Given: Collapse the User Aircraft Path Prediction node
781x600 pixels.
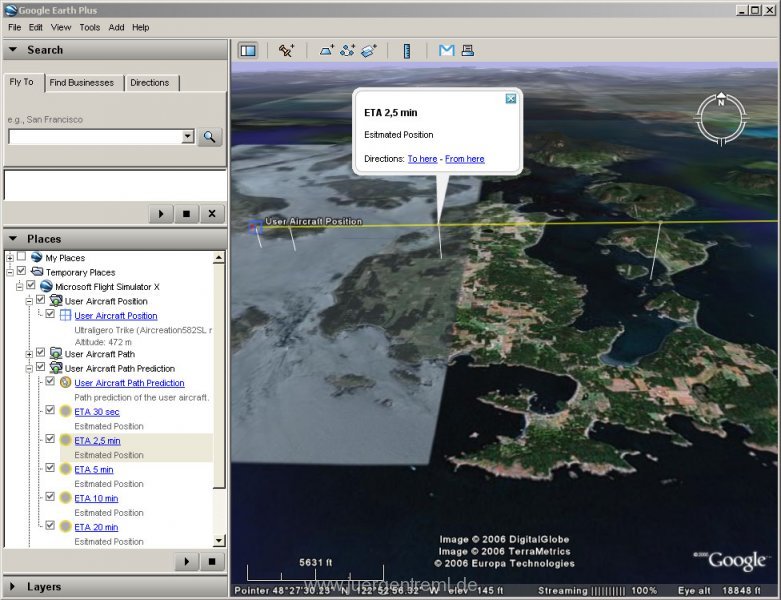Looking at the screenshot, I should click(29, 368).
